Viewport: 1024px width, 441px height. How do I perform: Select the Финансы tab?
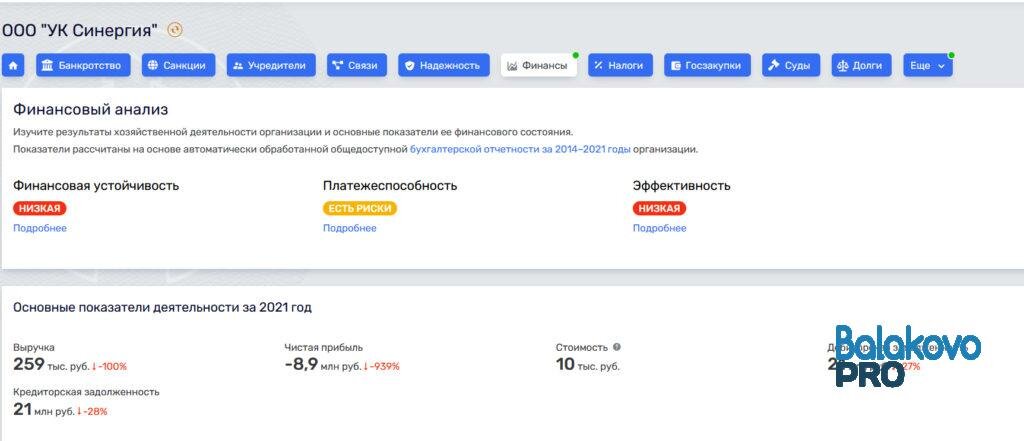[x=539, y=65]
